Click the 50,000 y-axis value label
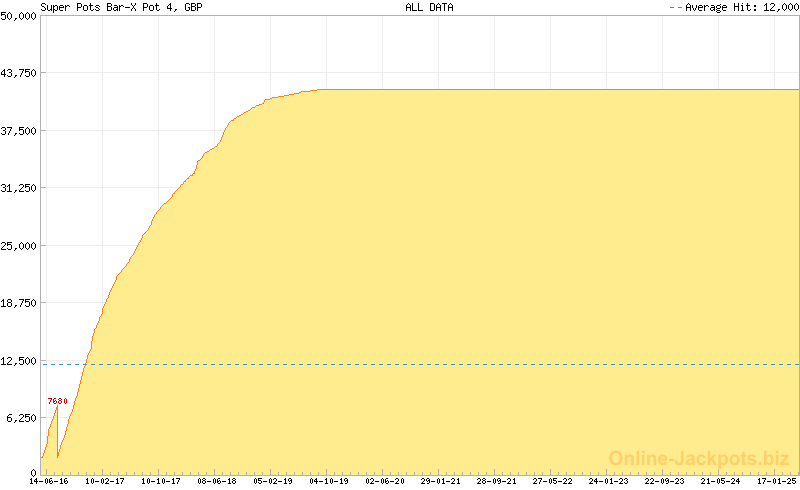Image resolution: width=800 pixels, height=490 pixels. pyautogui.click(x=19, y=16)
